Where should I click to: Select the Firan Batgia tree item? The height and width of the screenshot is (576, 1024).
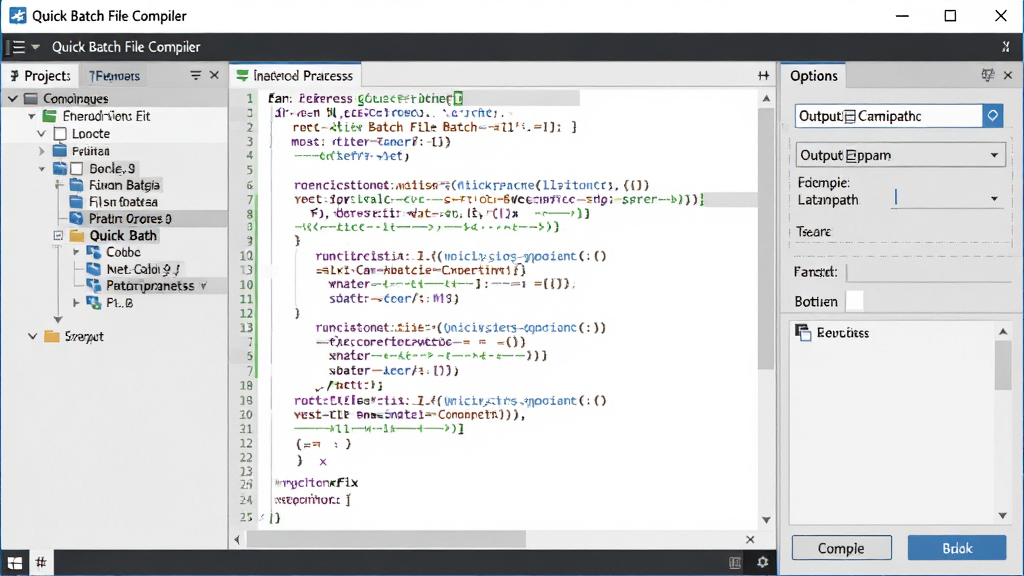tap(124, 185)
